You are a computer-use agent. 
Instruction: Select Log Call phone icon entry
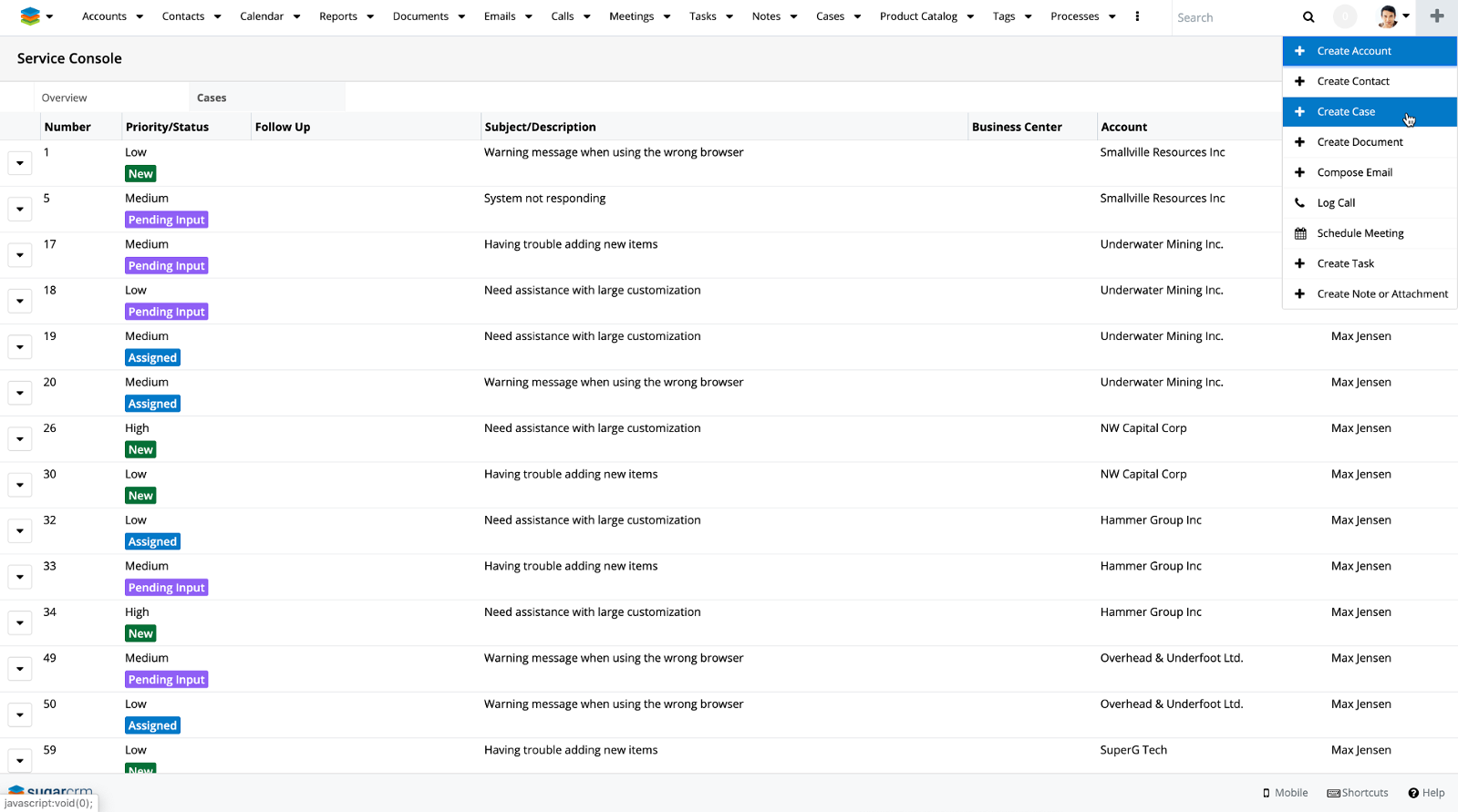point(1336,202)
